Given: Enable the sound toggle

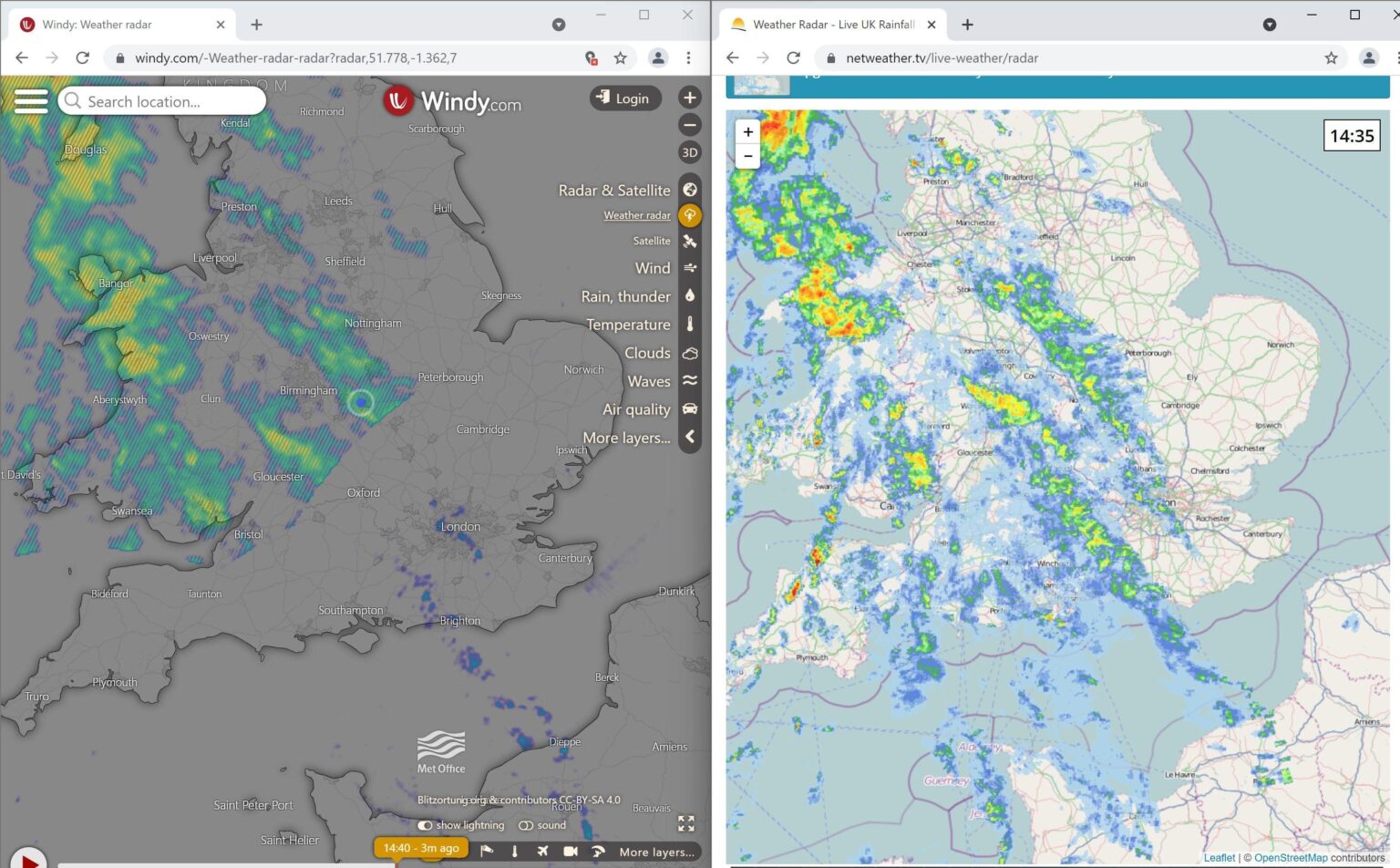Looking at the screenshot, I should pos(526,825).
